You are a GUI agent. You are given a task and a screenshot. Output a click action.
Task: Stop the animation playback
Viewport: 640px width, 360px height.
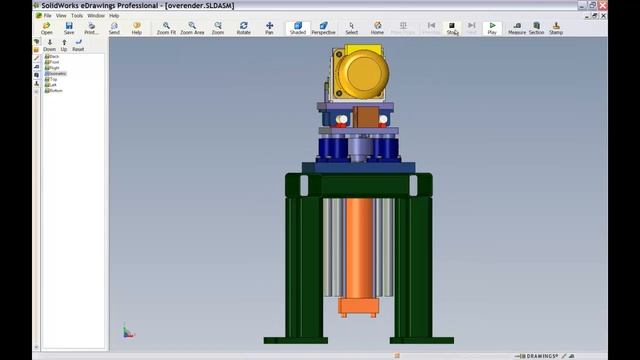[451, 28]
